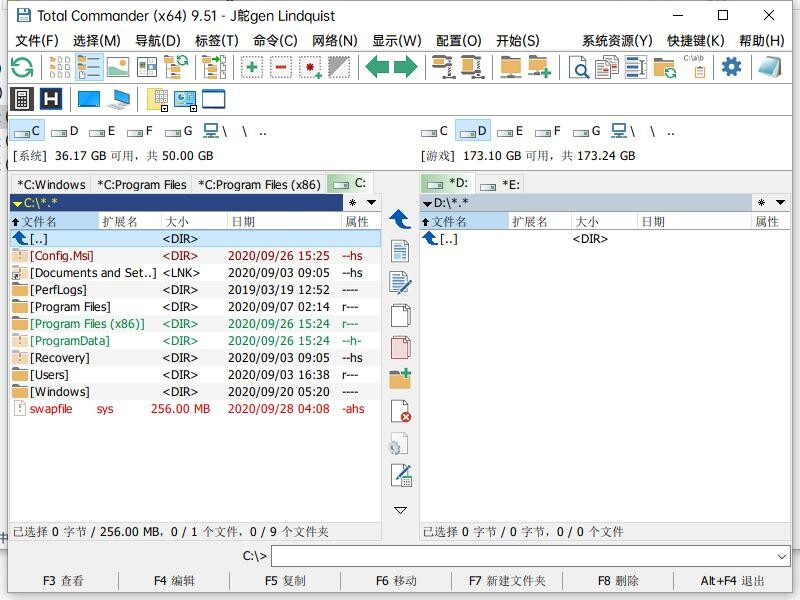Select drive F in the right drive bar
This screenshot has width=800, height=600.
click(x=547, y=132)
